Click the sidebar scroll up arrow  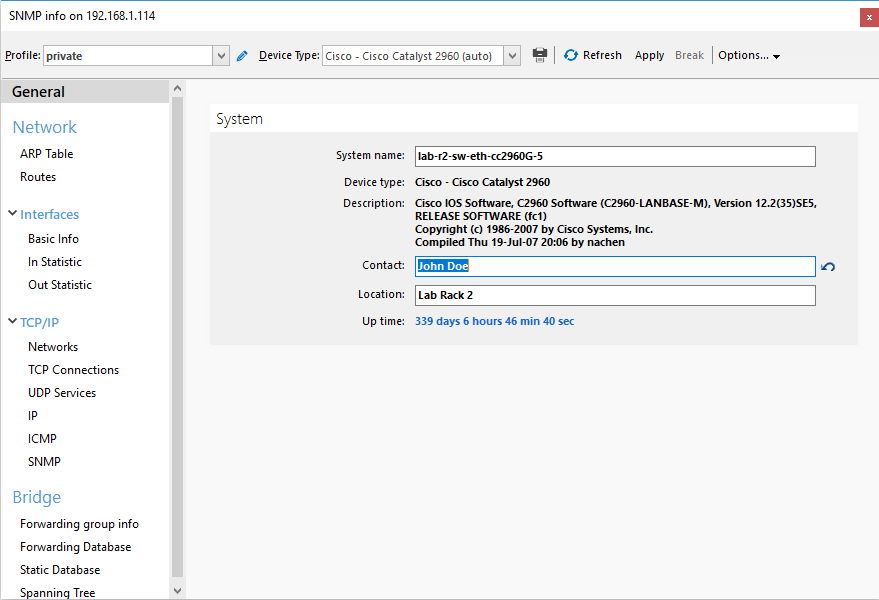(x=177, y=88)
